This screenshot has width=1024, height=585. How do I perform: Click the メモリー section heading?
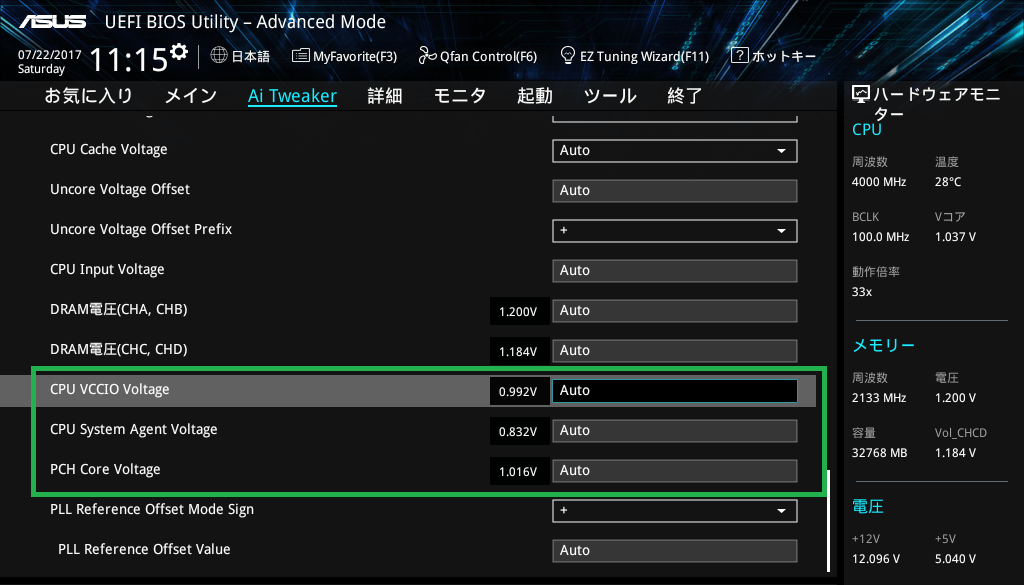[884, 345]
